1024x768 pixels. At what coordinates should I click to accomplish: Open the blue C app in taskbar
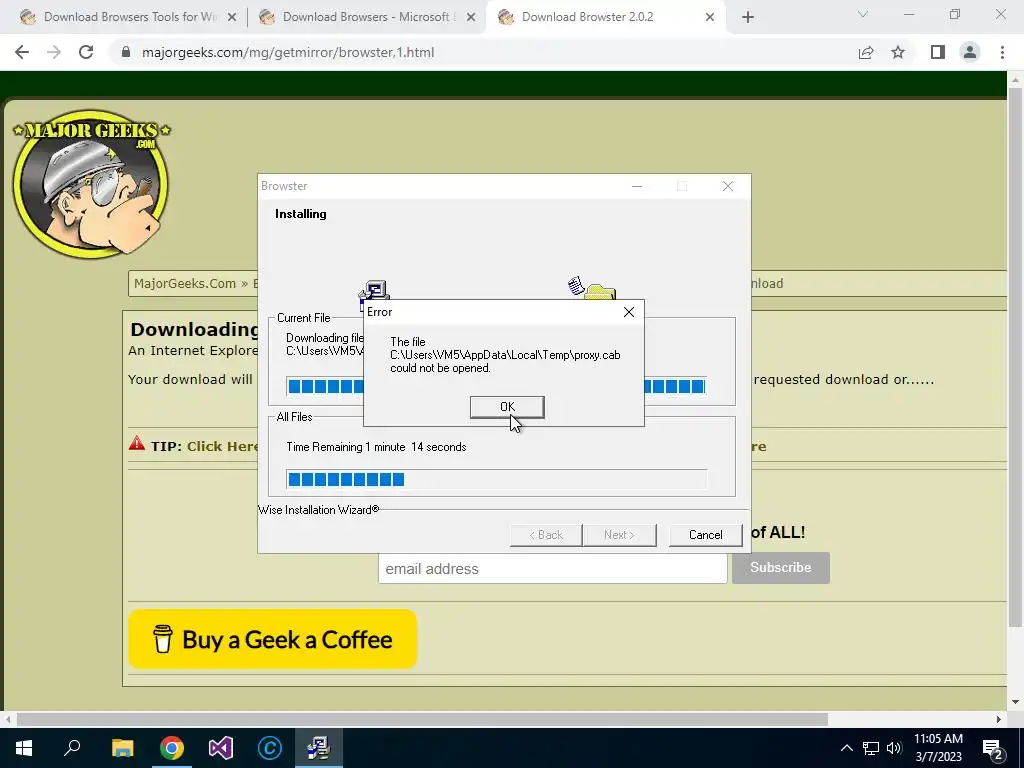pos(269,748)
